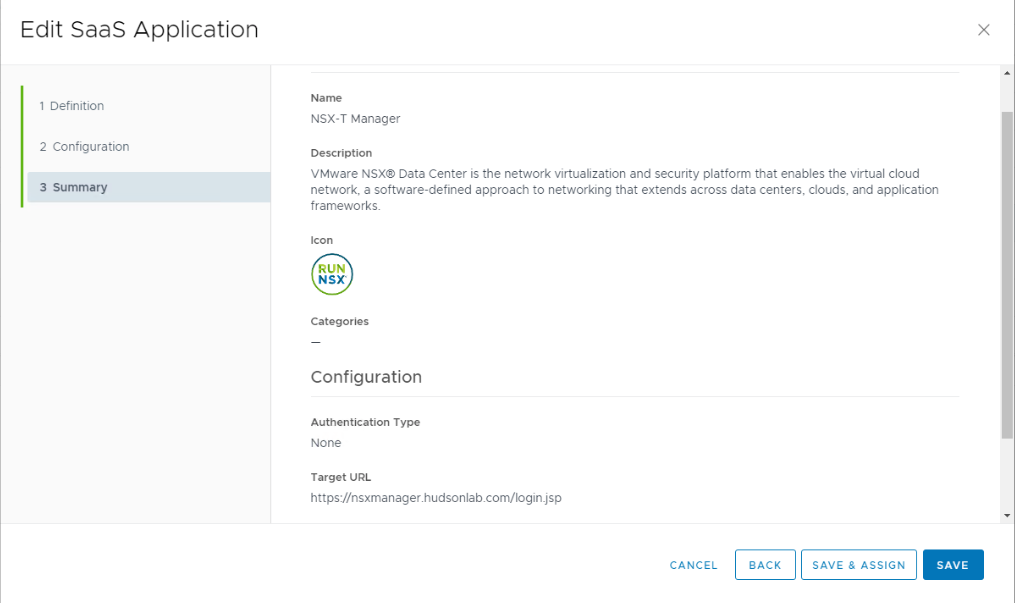Click the Name field label
The width and height of the screenshot is (1015, 603).
326,98
